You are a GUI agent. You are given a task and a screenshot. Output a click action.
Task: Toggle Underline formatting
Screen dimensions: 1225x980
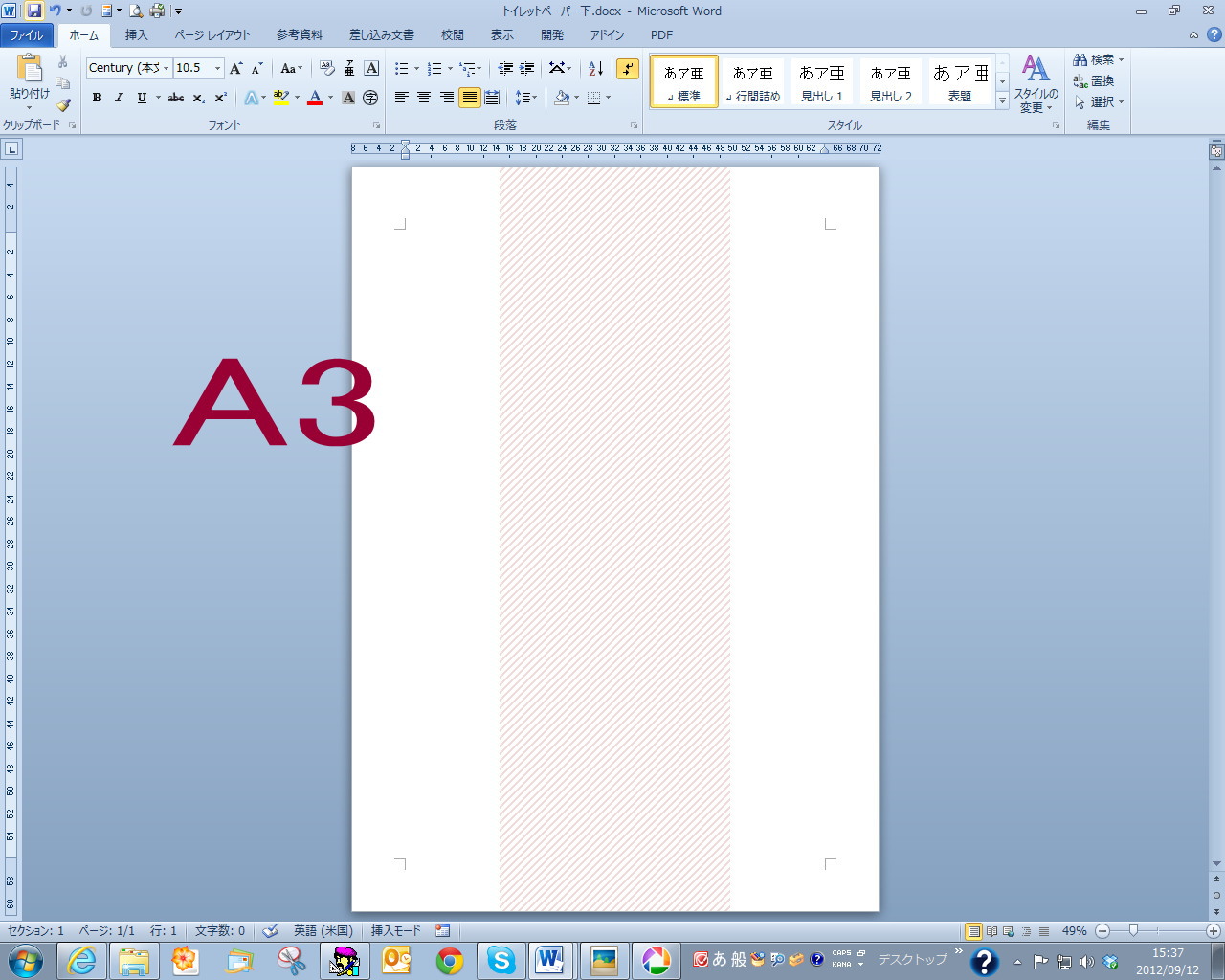(x=142, y=98)
